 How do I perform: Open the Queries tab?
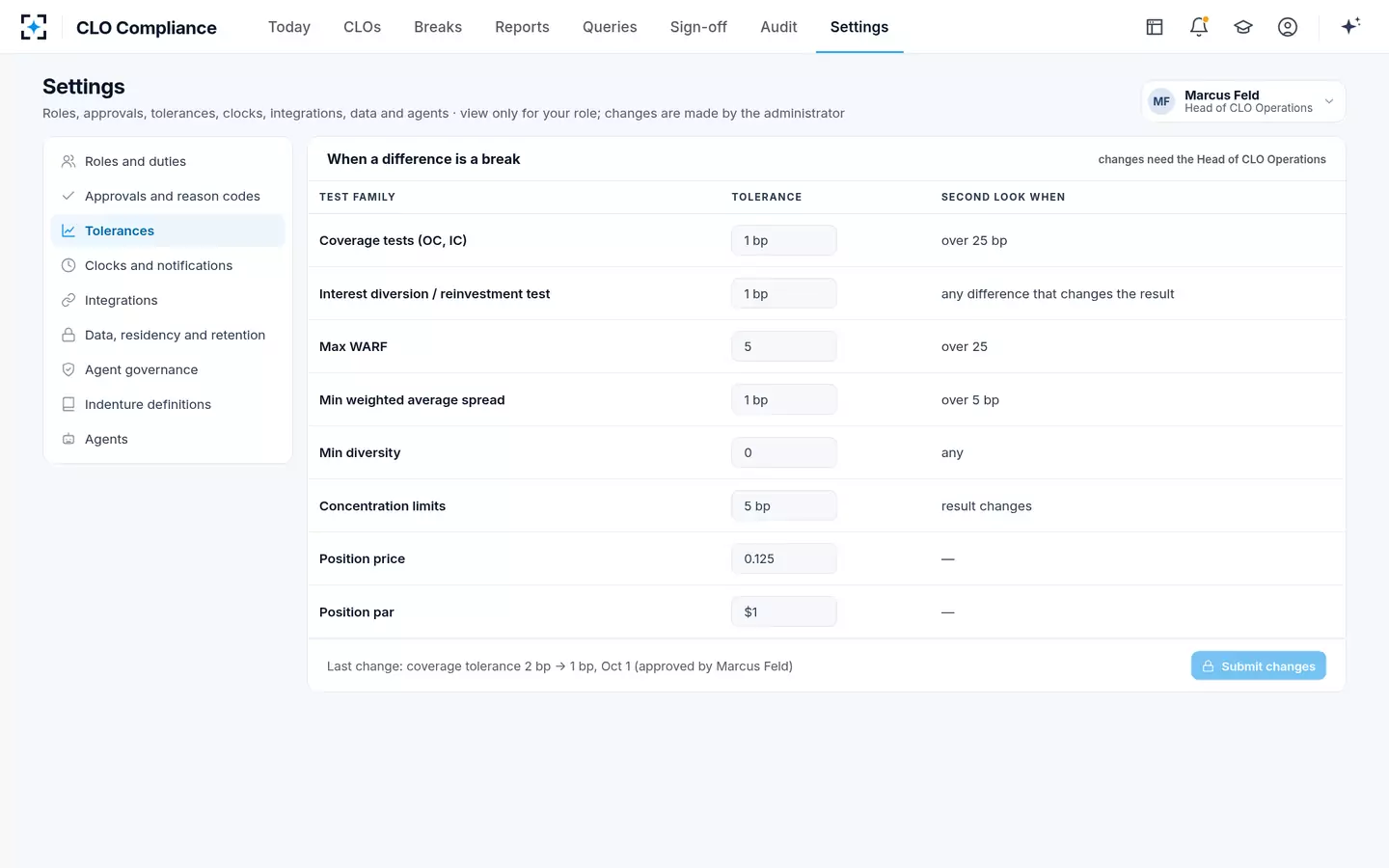610,27
